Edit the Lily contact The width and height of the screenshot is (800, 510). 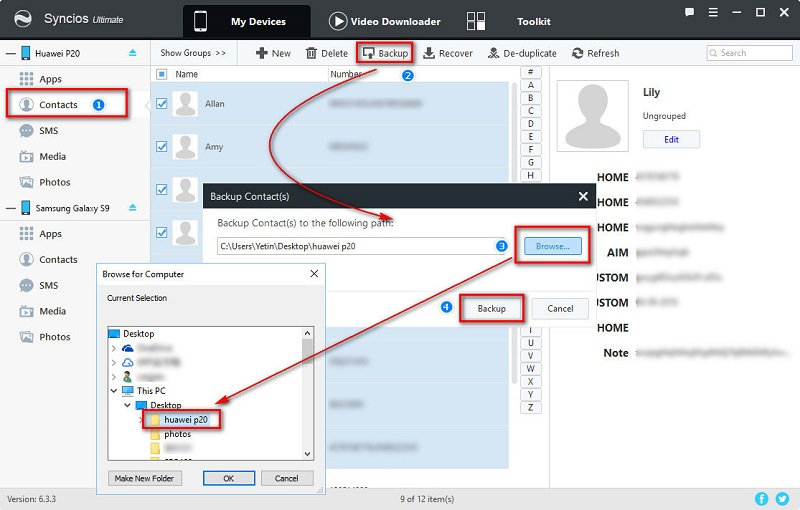coord(671,139)
